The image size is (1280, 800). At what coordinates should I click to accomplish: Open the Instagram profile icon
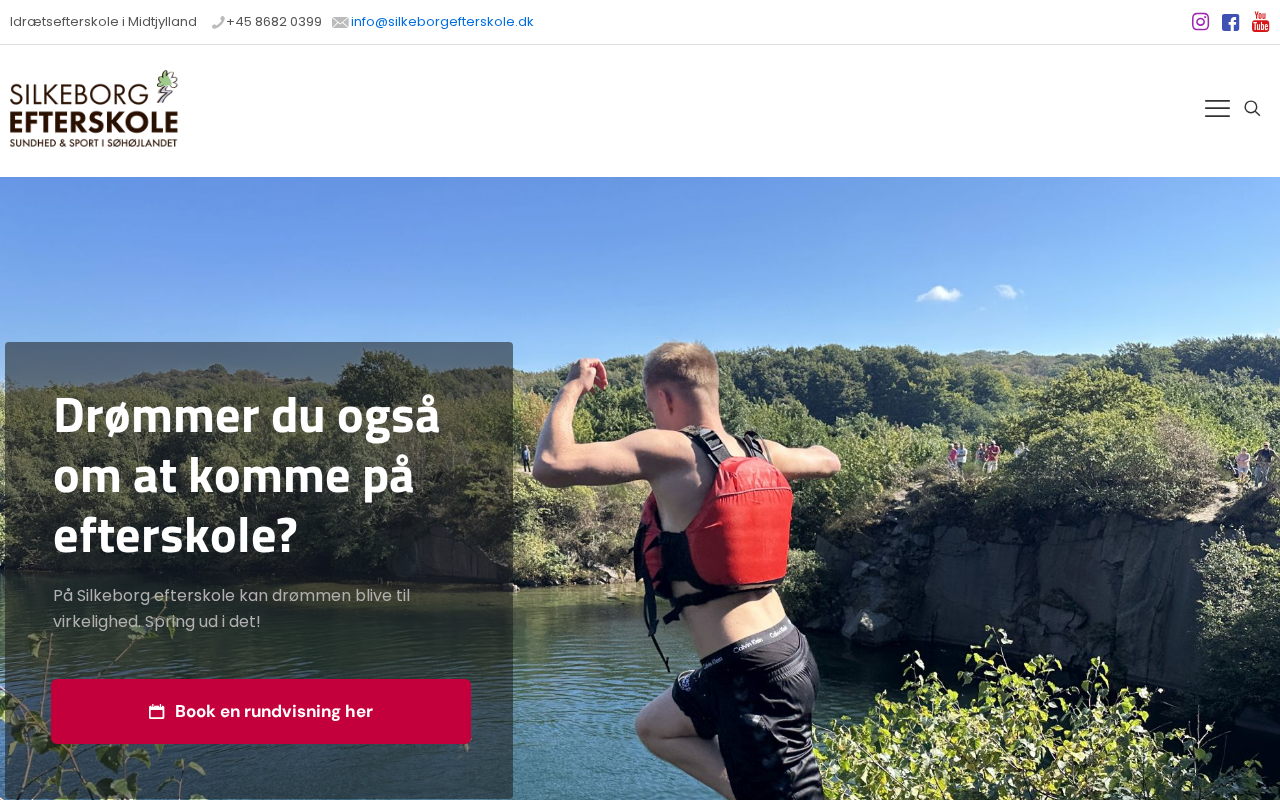(1200, 22)
